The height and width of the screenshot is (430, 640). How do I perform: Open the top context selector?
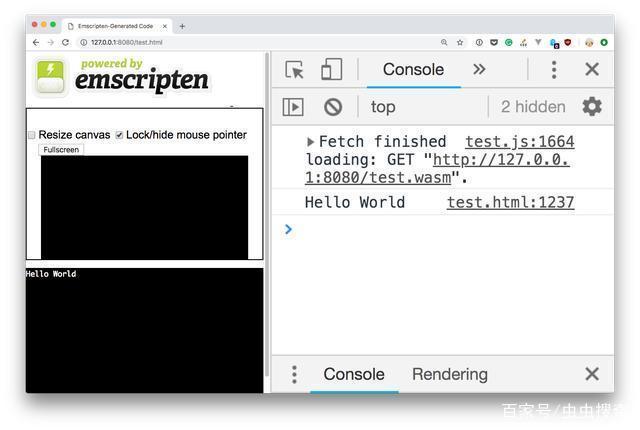pyautogui.click(x=383, y=107)
